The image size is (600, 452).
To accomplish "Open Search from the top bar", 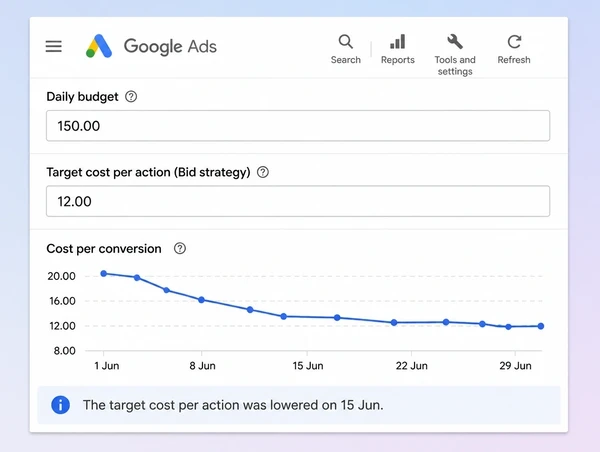I will click(346, 50).
